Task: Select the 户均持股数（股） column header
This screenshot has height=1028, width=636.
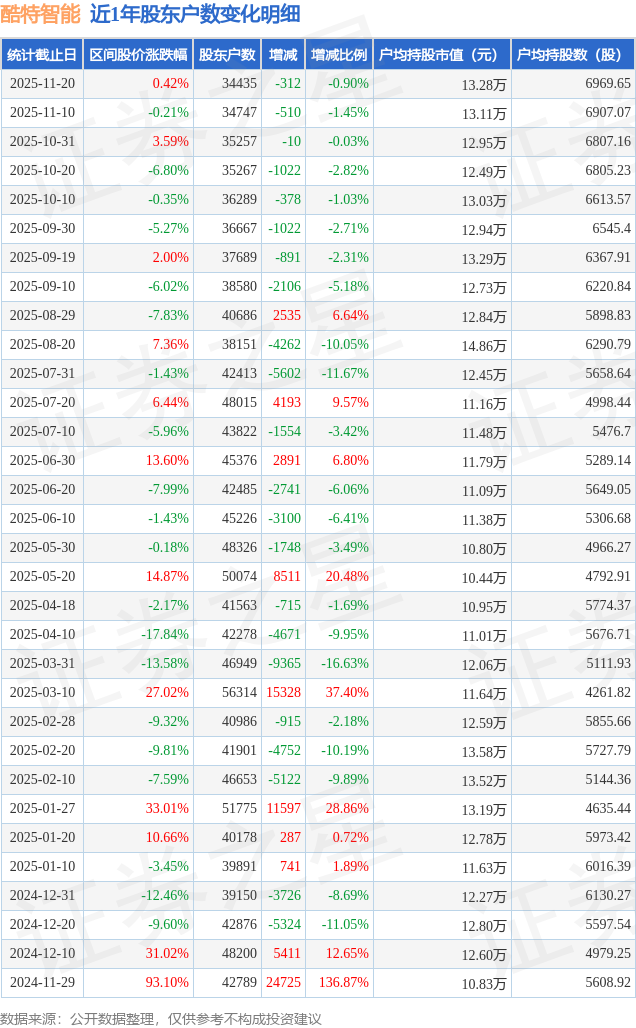Action: coord(572,55)
